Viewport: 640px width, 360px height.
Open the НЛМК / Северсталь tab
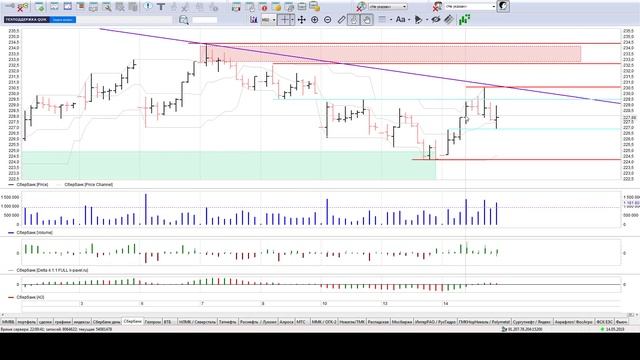coord(197,322)
